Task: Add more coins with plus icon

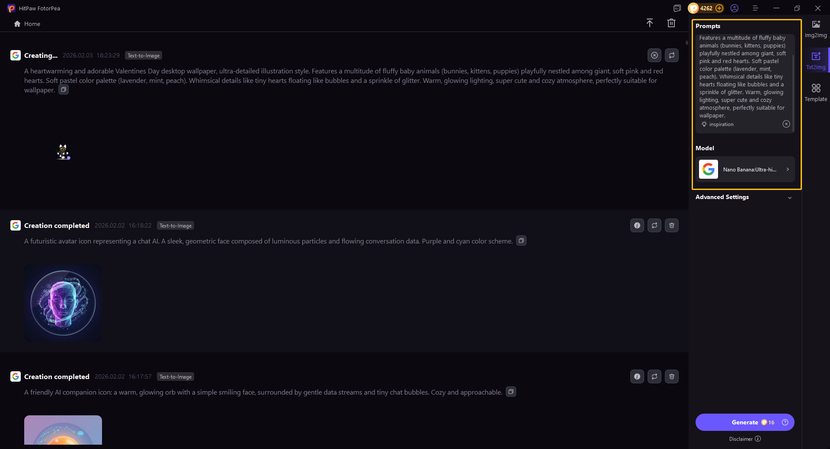Action: 719,8
